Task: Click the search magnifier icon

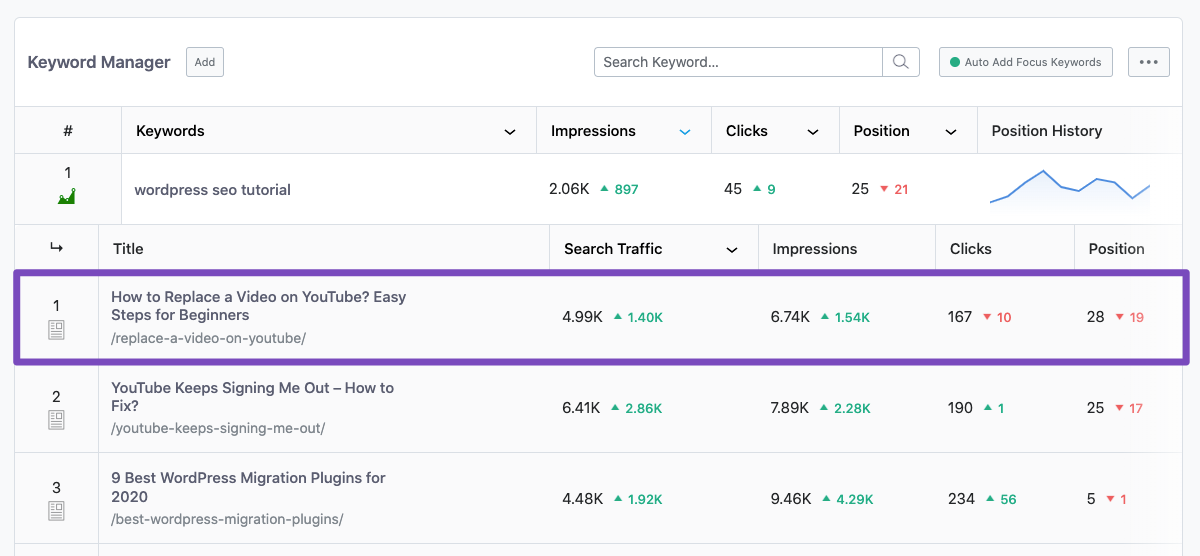Action: click(900, 62)
